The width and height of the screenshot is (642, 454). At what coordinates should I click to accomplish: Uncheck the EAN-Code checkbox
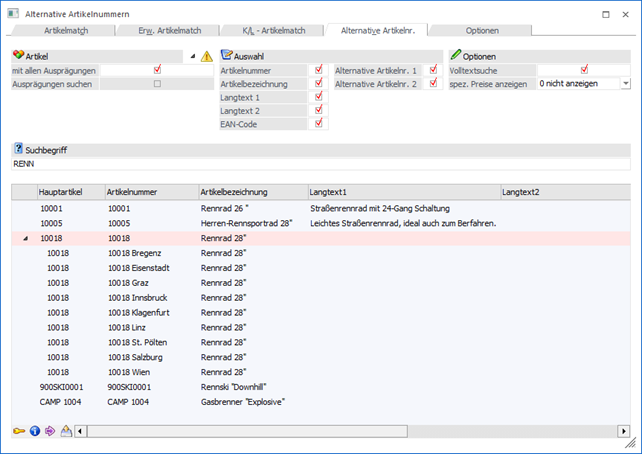click(x=318, y=123)
